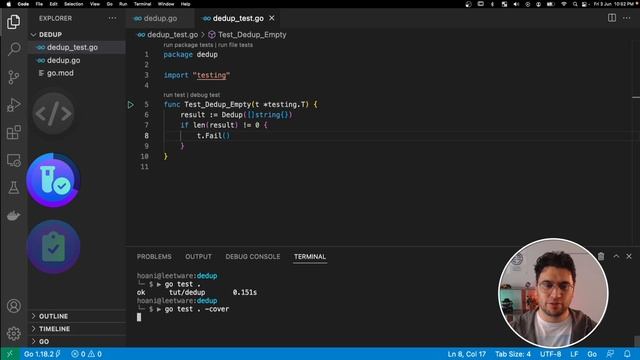Image resolution: width=640 pixels, height=360 pixels.
Task: Open remote window indicator in status bar
Action: pos(10,354)
